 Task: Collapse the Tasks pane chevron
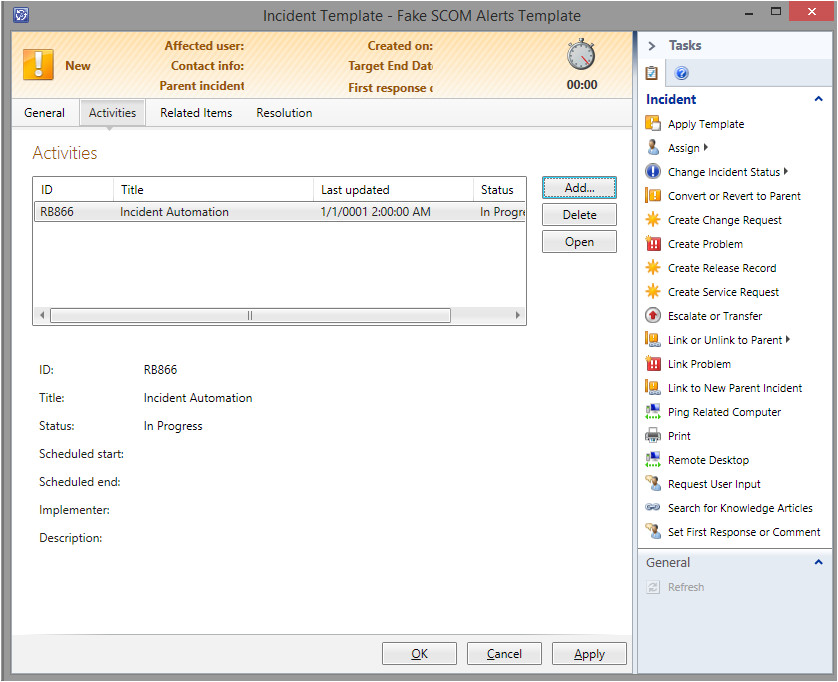[x=652, y=46]
